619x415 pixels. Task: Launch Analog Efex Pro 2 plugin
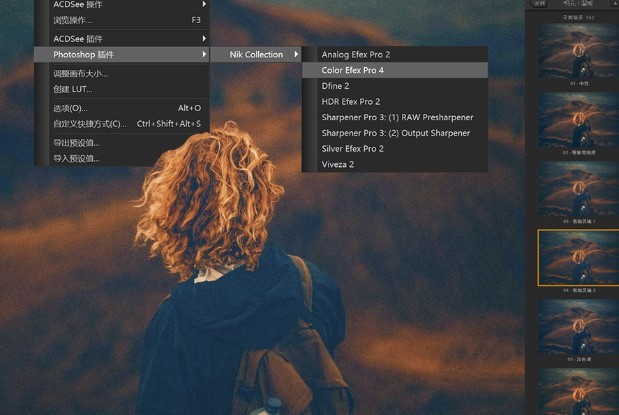[x=356, y=54]
